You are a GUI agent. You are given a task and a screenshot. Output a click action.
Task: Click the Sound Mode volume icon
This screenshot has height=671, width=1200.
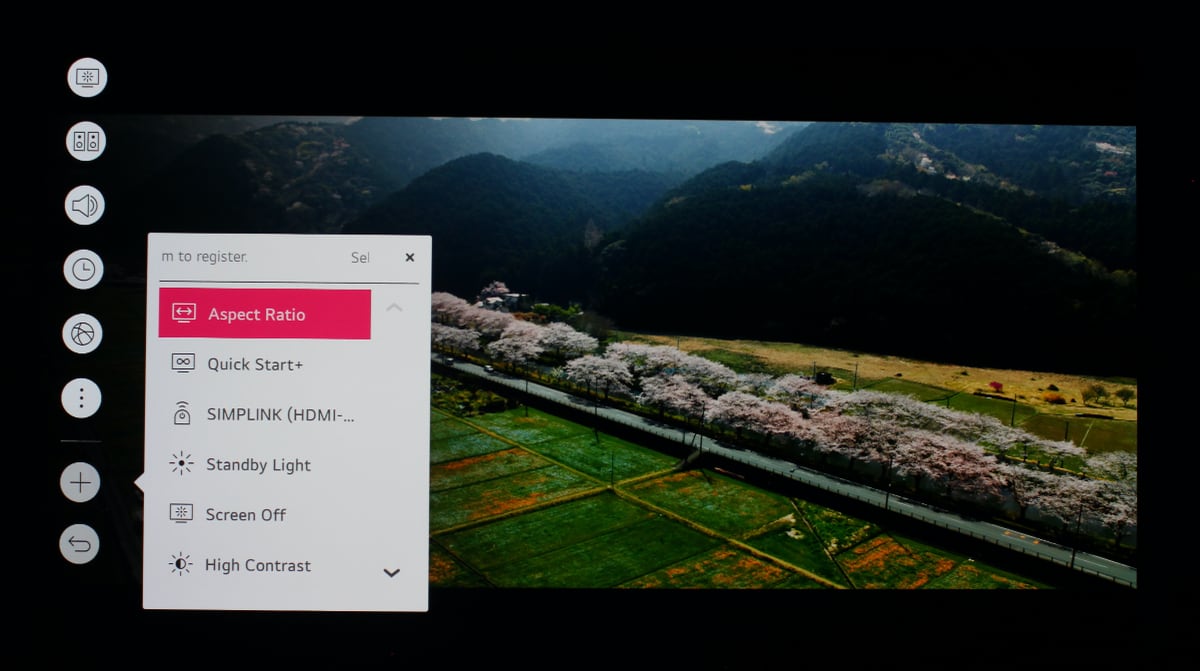(85, 205)
